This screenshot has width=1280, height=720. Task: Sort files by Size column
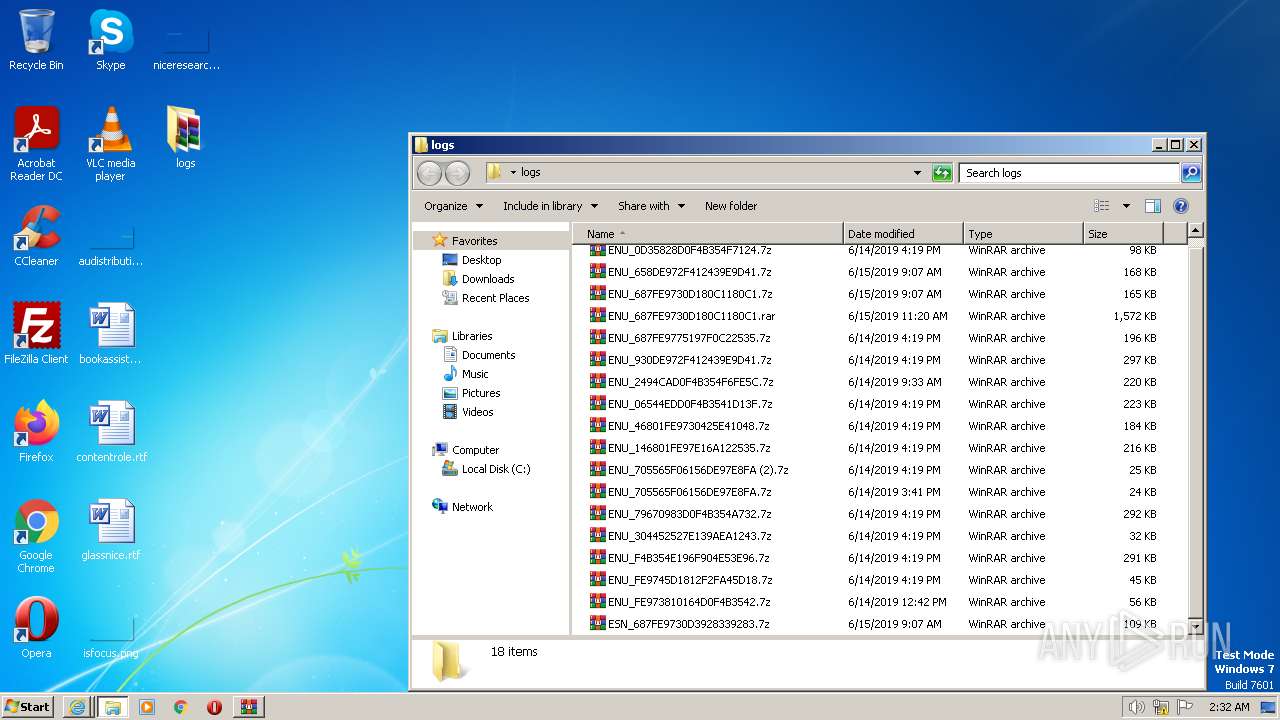click(x=1123, y=234)
